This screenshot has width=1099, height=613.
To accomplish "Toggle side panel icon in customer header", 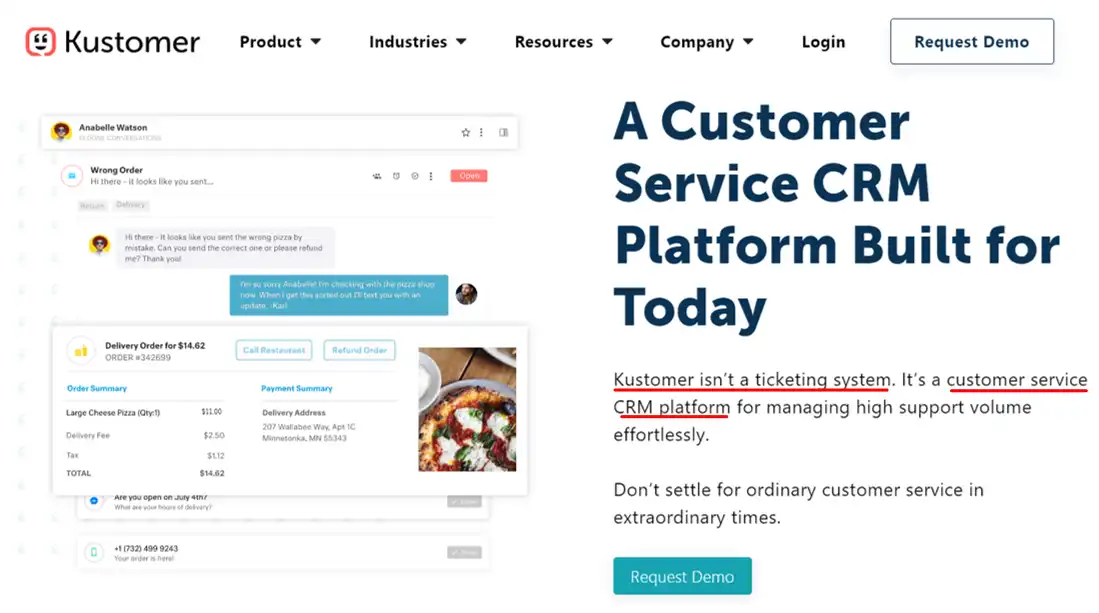I will click(x=503, y=132).
